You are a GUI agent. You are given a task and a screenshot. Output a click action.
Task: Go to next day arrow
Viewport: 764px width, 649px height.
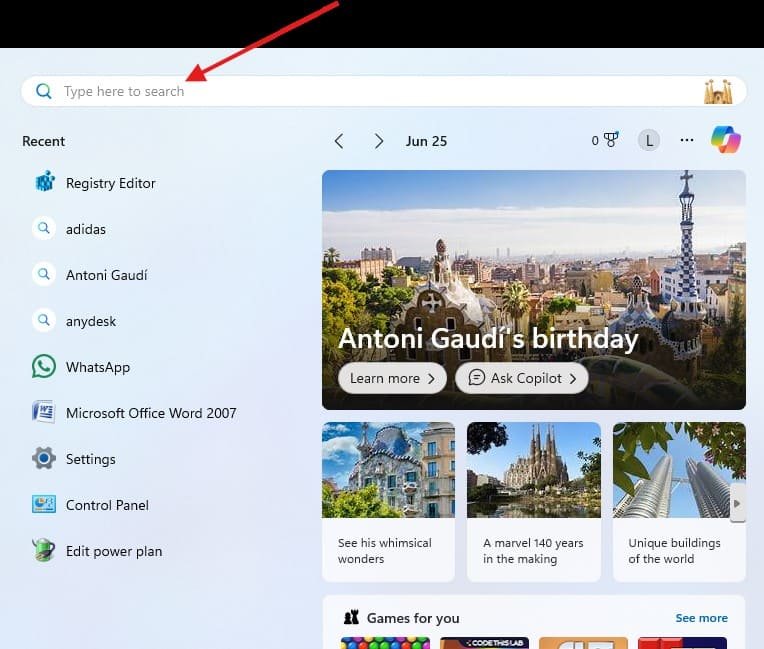tap(379, 141)
